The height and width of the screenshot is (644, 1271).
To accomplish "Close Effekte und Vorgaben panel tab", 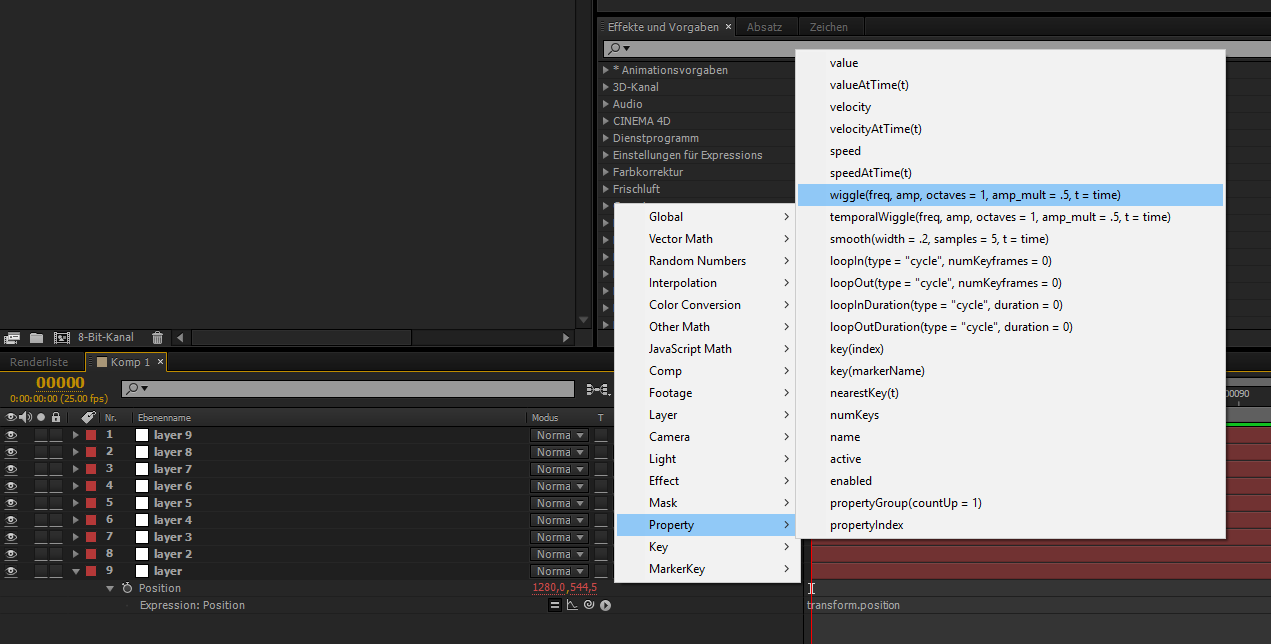I will tap(727, 27).
